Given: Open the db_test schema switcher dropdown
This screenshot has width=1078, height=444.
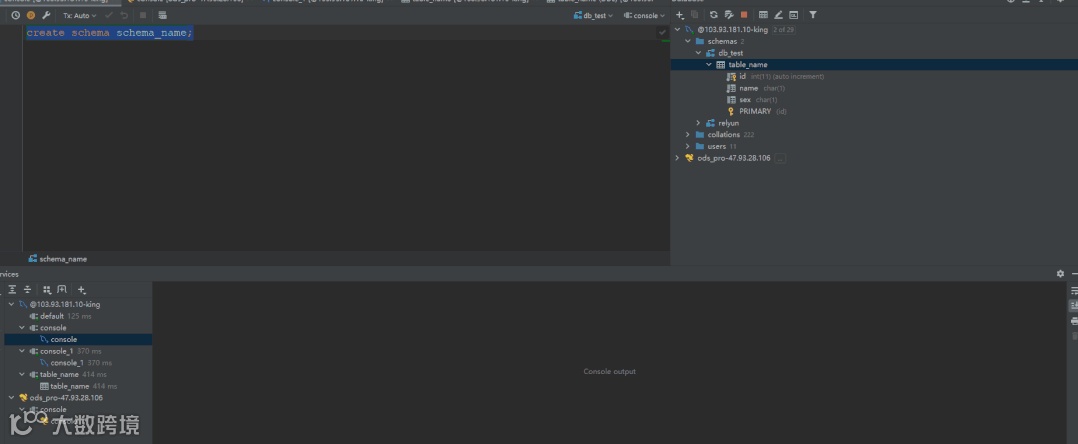Looking at the screenshot, I should click(x=593, y=15).
